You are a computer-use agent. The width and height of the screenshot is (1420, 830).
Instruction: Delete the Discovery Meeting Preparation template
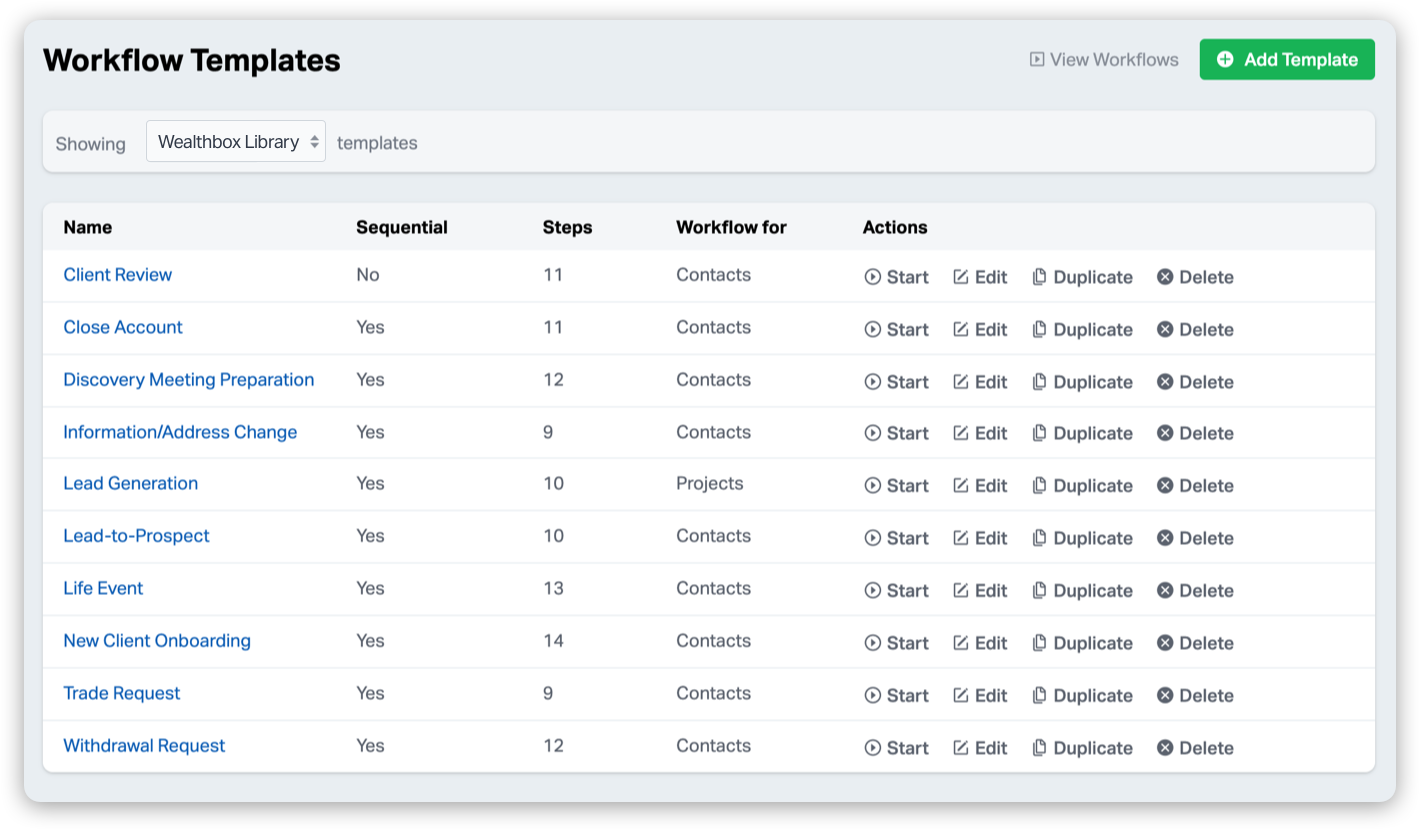pyautogui.click(x=1195, y=382)
